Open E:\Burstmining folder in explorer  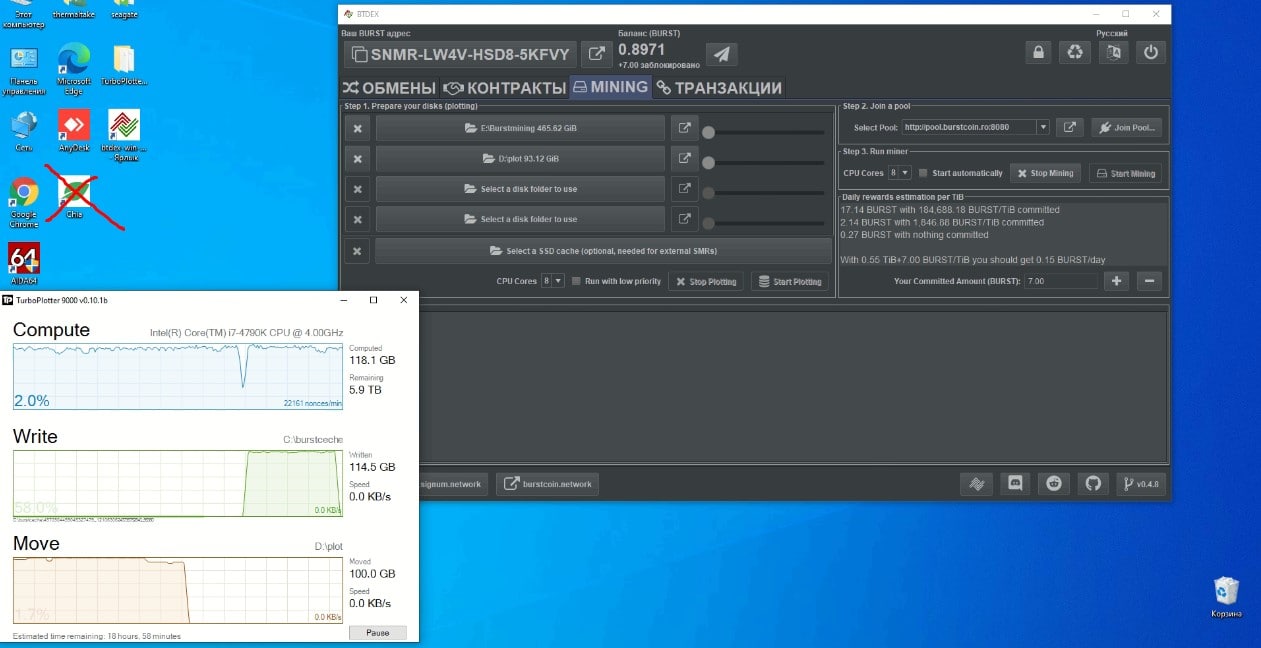pos(683,128)
